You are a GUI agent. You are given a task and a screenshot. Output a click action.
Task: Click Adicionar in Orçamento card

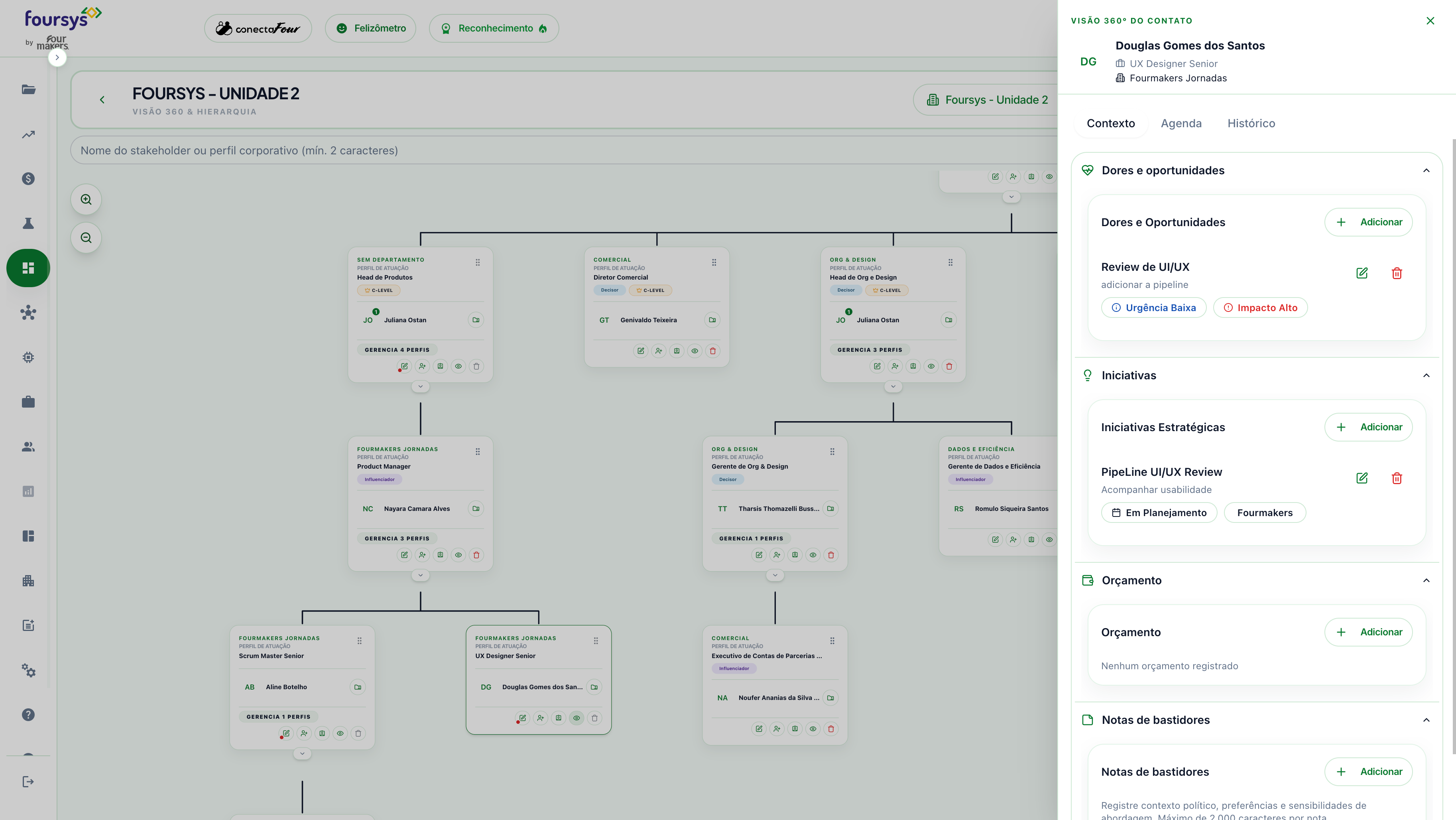point(1368,632)
